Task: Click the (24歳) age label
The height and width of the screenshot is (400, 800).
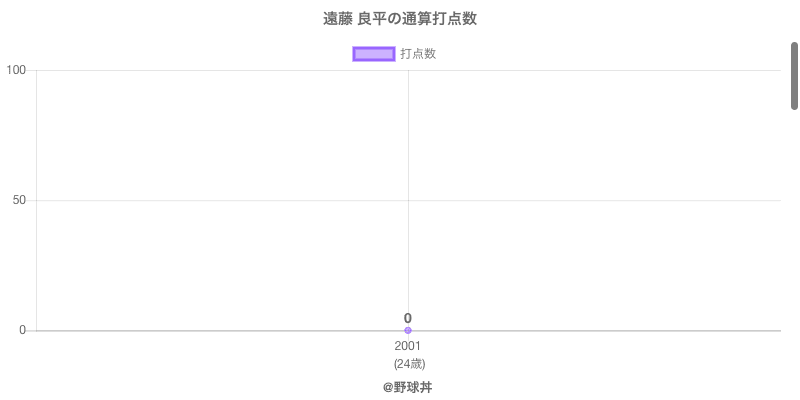Action: 408,363
